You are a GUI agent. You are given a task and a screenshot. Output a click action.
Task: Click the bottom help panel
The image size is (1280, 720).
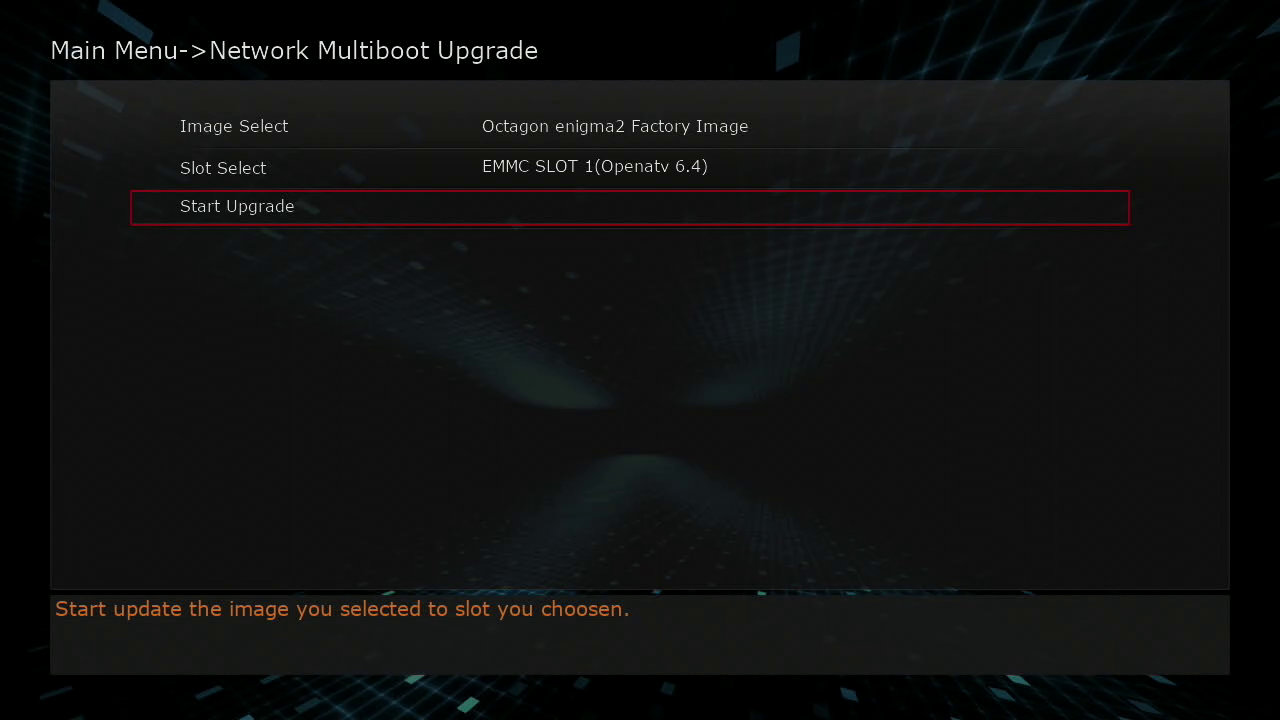[x=640, y=634]
